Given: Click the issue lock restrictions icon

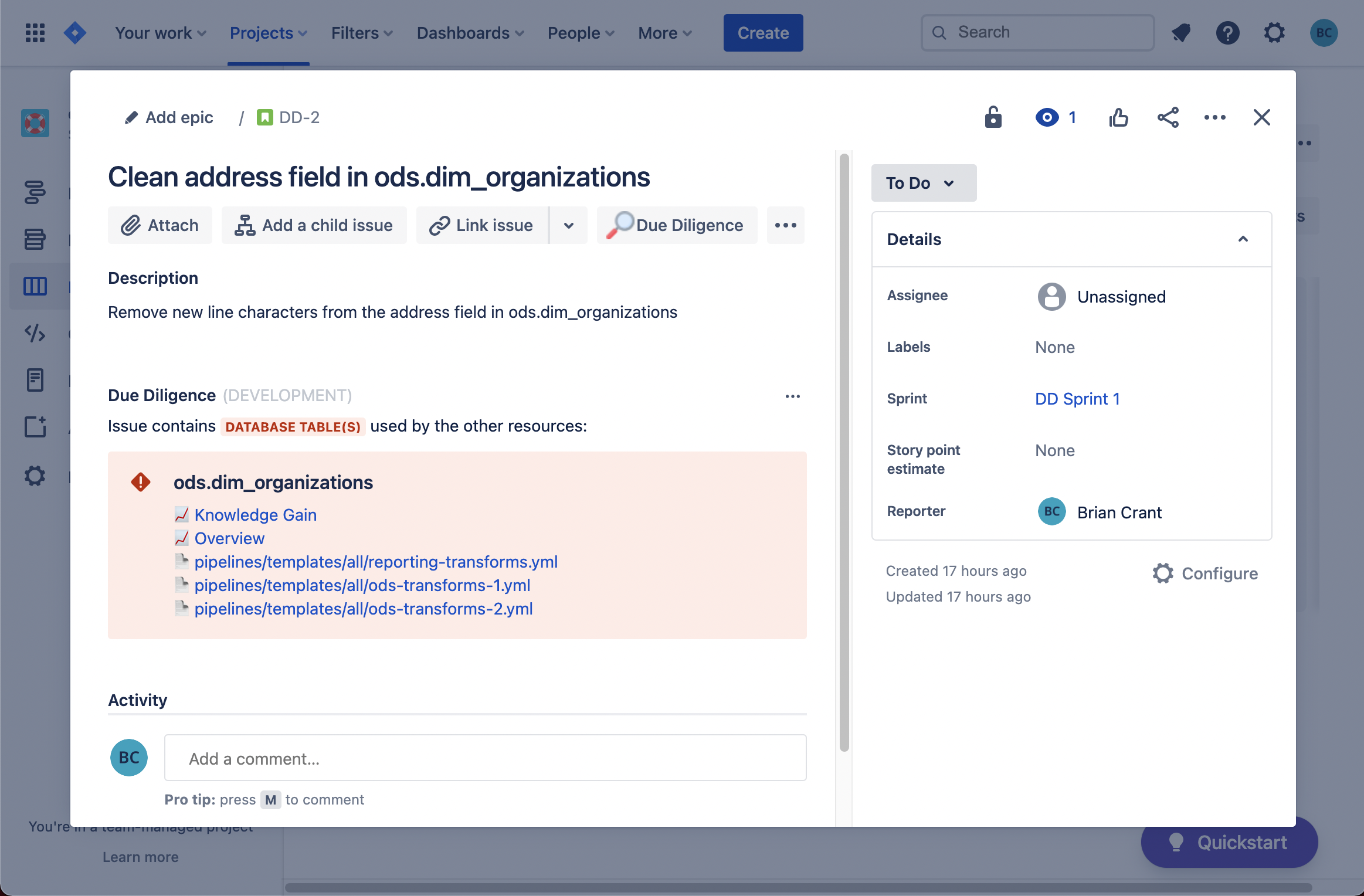Looking at the screenshot, I should 993,117.
